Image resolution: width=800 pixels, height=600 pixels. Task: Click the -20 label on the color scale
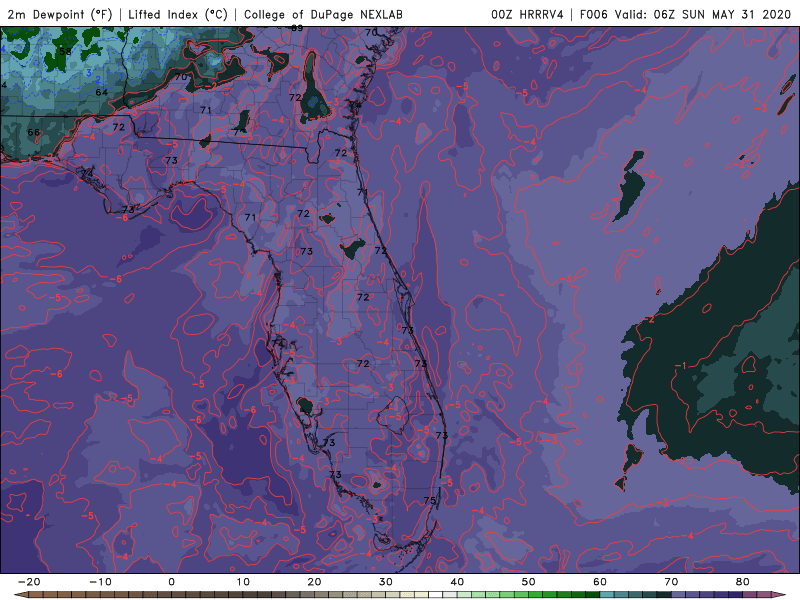[29, 582]
